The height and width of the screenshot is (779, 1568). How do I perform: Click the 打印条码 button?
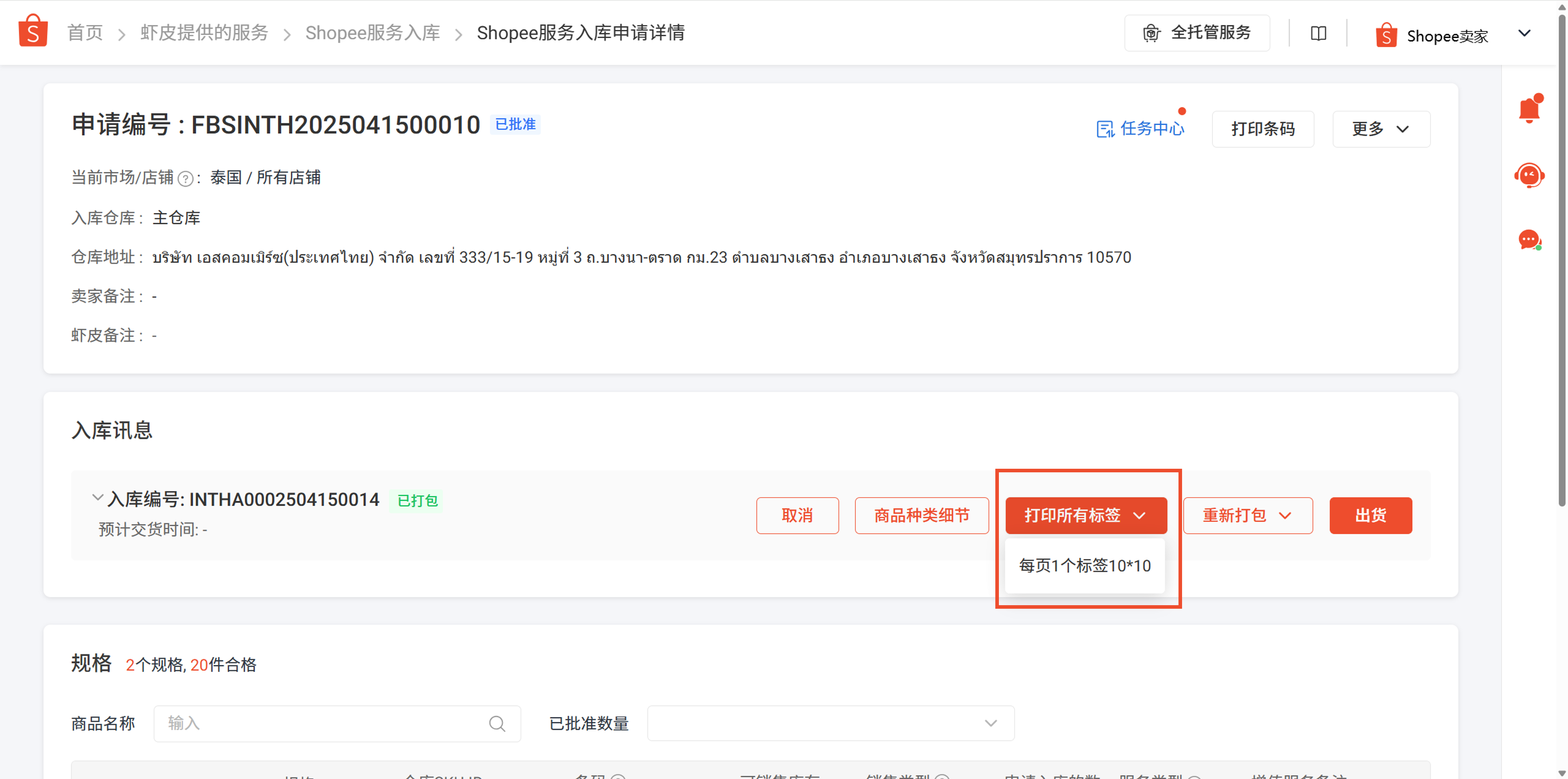[1263, 129]
